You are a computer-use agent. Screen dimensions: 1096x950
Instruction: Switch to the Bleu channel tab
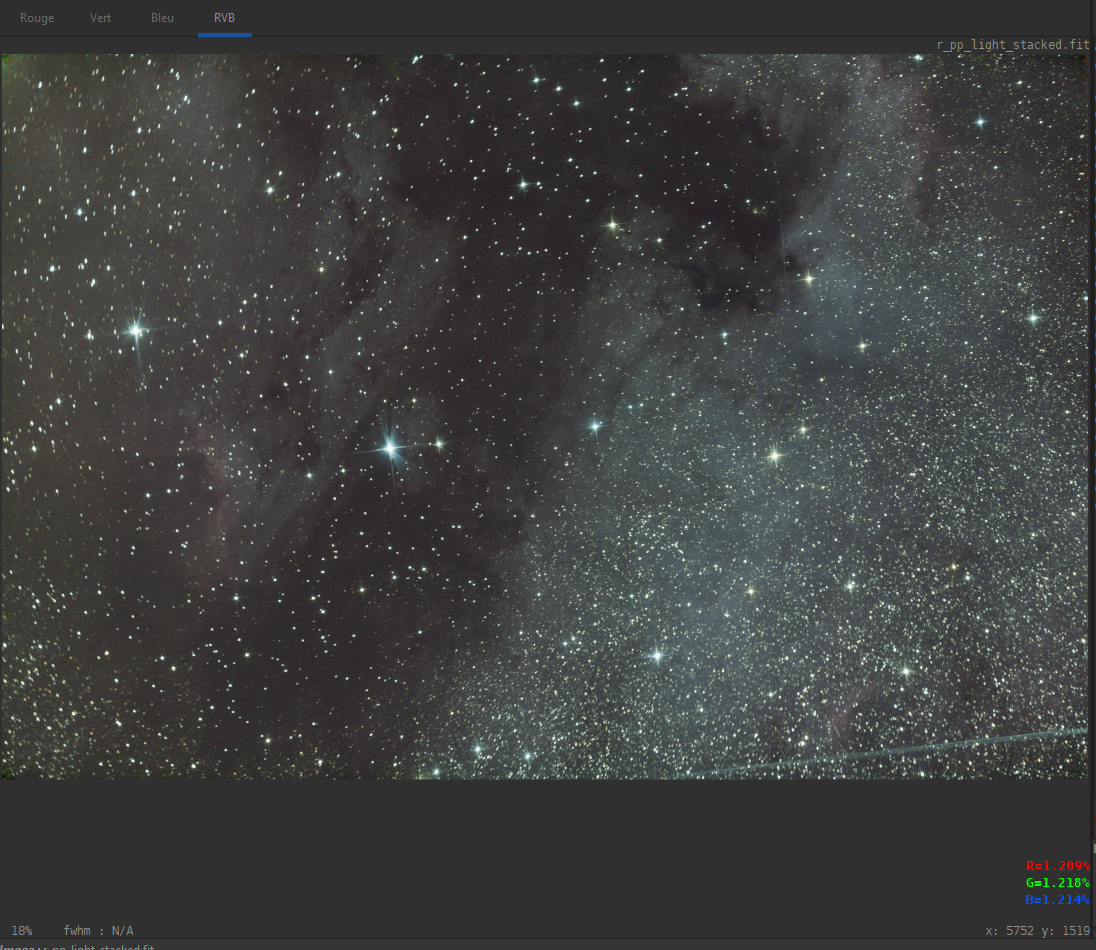click(x=162, y=18)
